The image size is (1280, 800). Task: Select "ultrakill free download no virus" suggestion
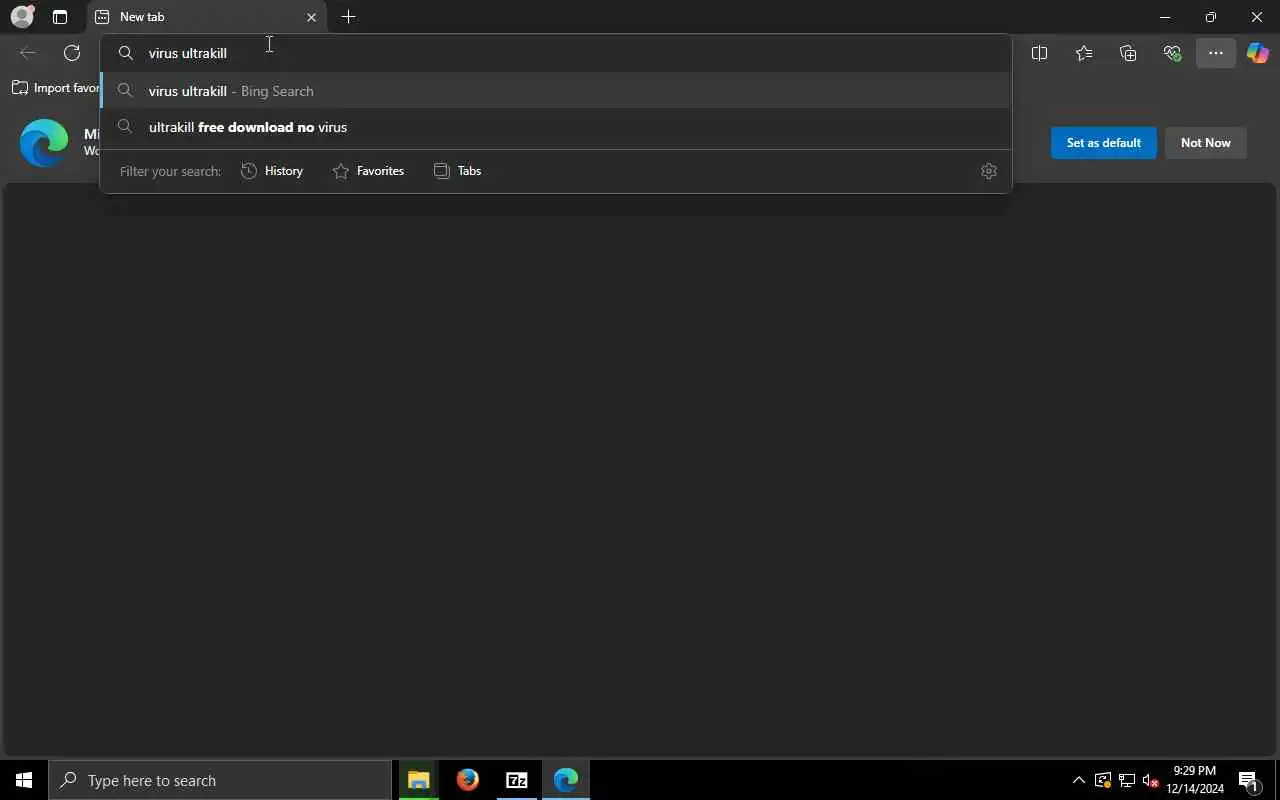point(556,127)
